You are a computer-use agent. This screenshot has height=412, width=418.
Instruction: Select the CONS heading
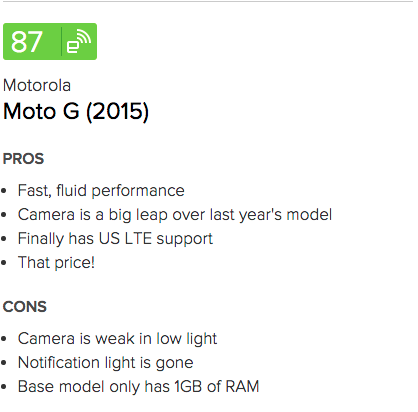(x=25, y=307)
